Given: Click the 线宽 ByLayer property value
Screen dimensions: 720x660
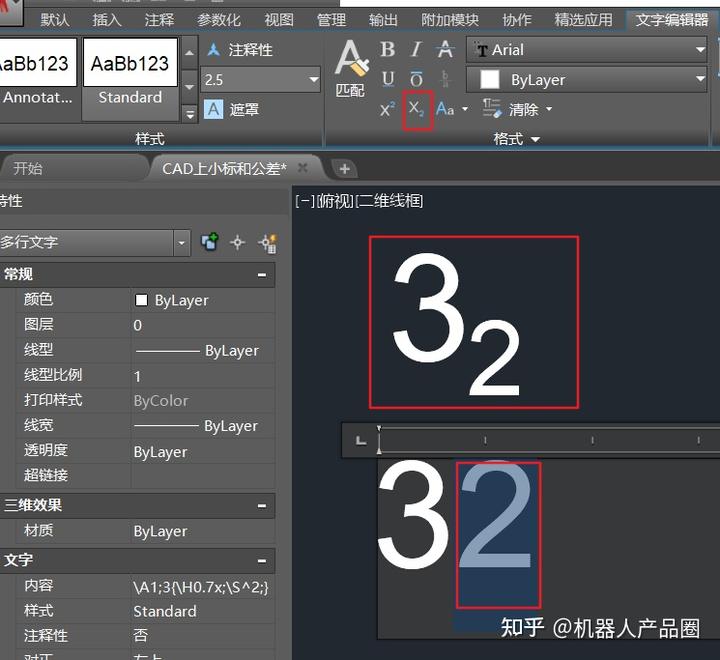Looking at the screenshot, I should (202, 426).
